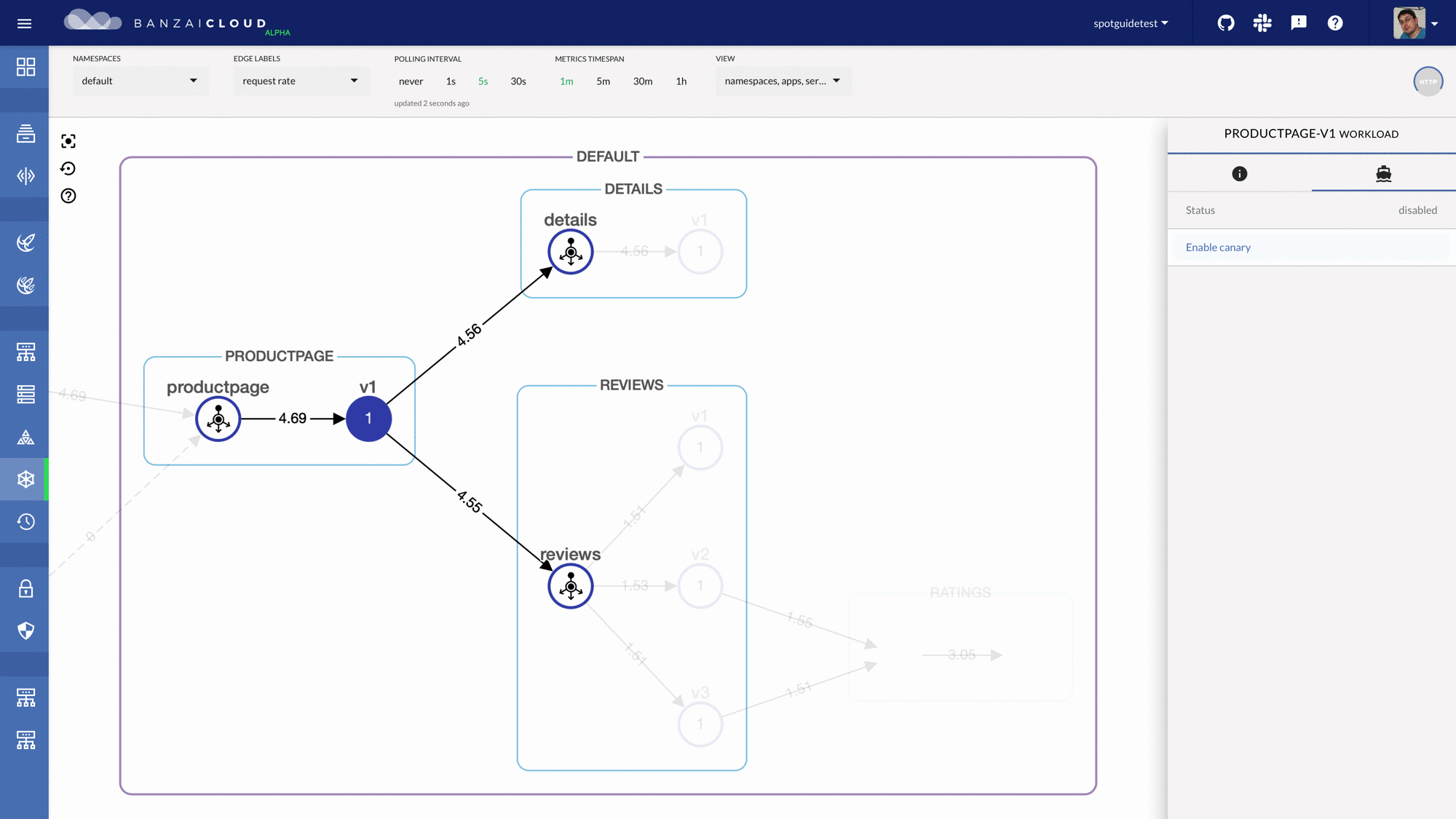This screenshot has height=819, width=1456.
Task: Open the code brackets sidebar icon
Action: (x=25, y=175)
